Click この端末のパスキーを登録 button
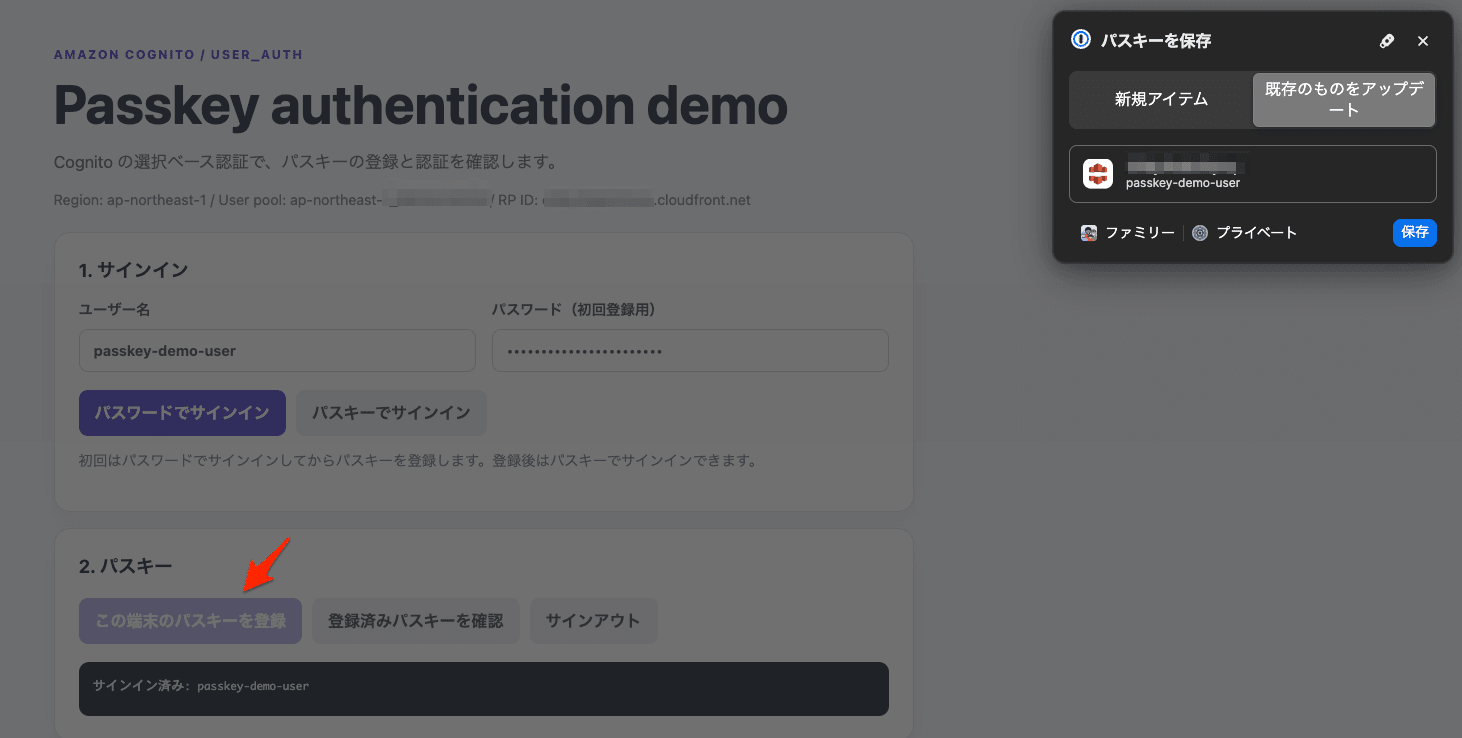Image resolution: width=1462 pixels, height=738 pixels. coord(190,621)
